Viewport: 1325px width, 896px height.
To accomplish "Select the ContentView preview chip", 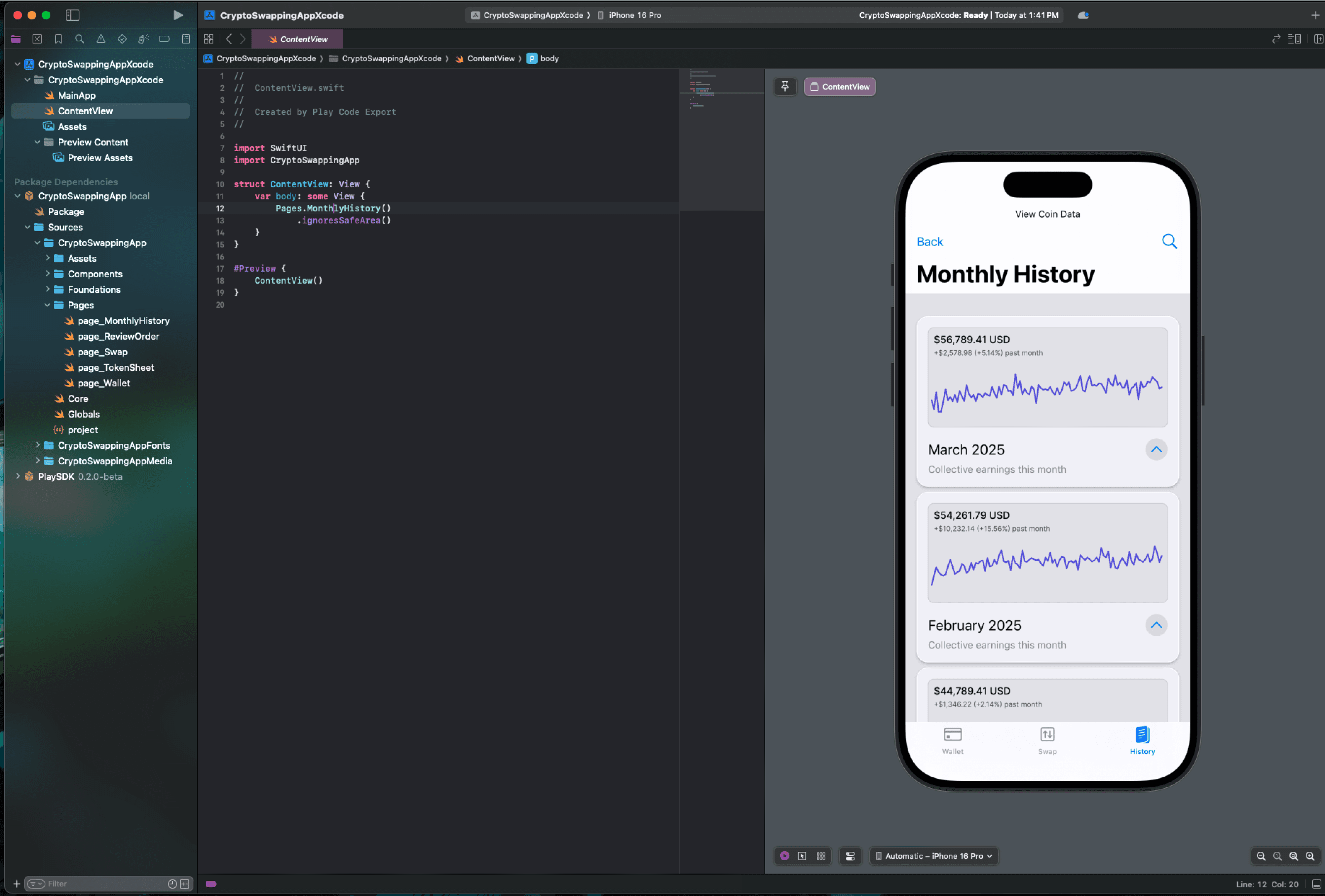I will [839, 87].
